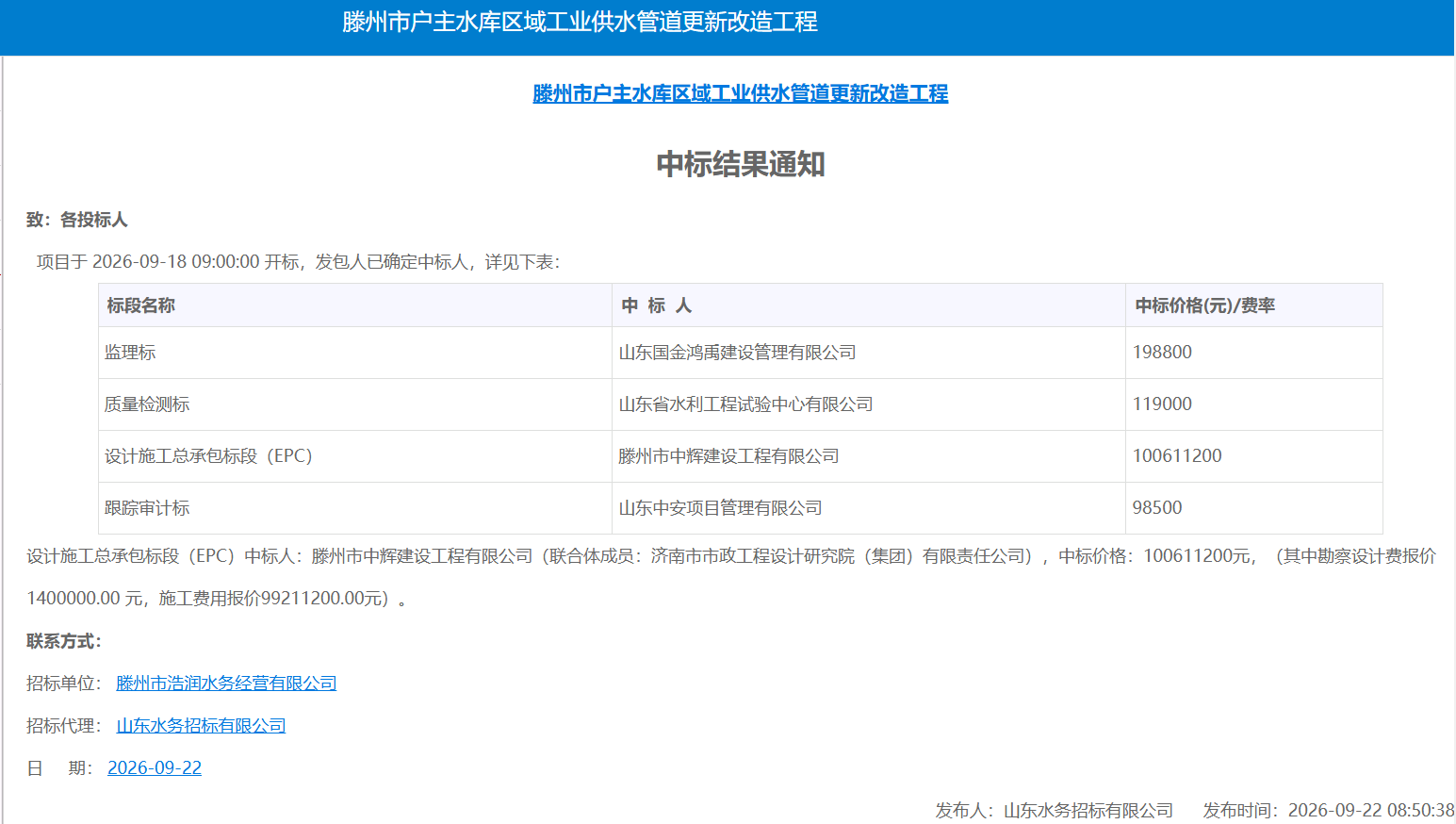This screenshot has width=1456, height=824.
Task: Click the 招标单位 label
Action: click(x=64, y=684)
